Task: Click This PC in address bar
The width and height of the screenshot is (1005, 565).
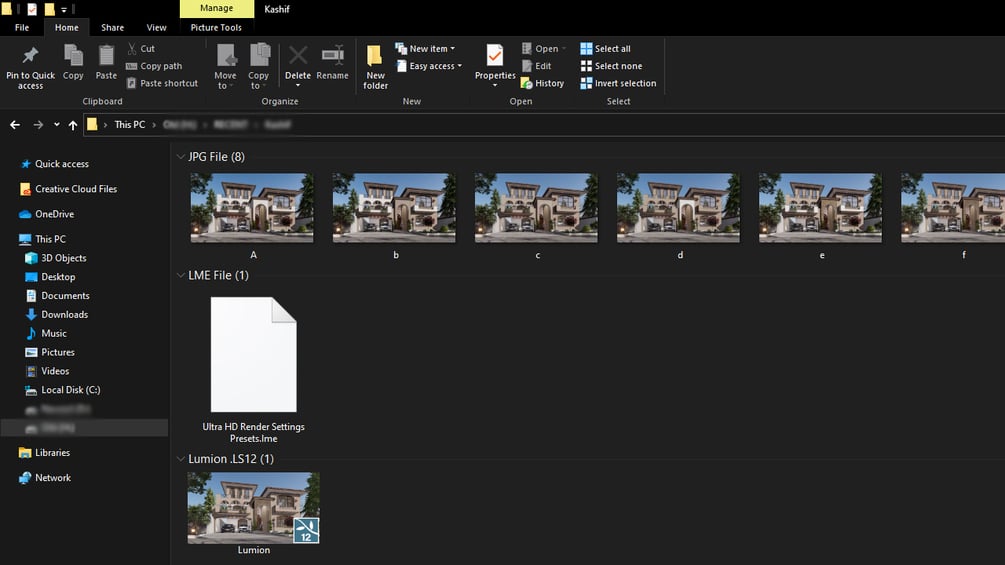Action: coord(129,125)
